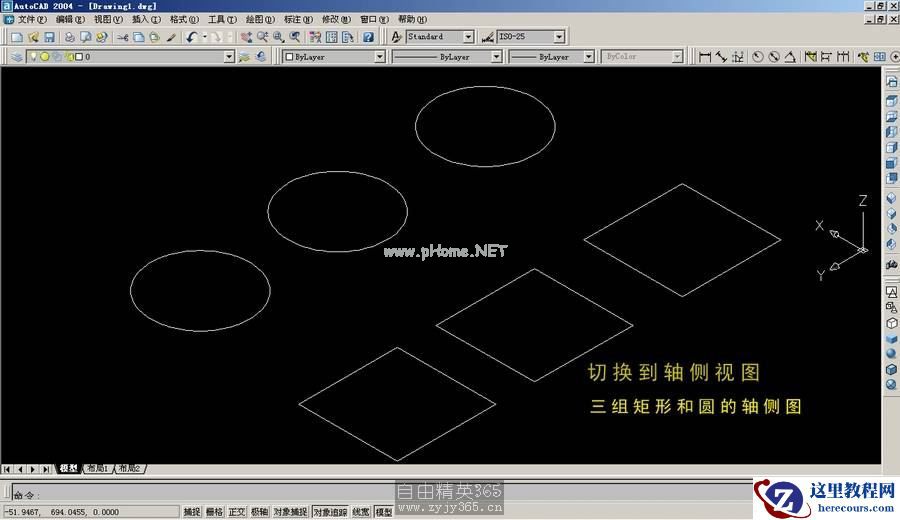Click the Undo arrow icon
Screen dimensions: 900x520
[x=191, y=37]
